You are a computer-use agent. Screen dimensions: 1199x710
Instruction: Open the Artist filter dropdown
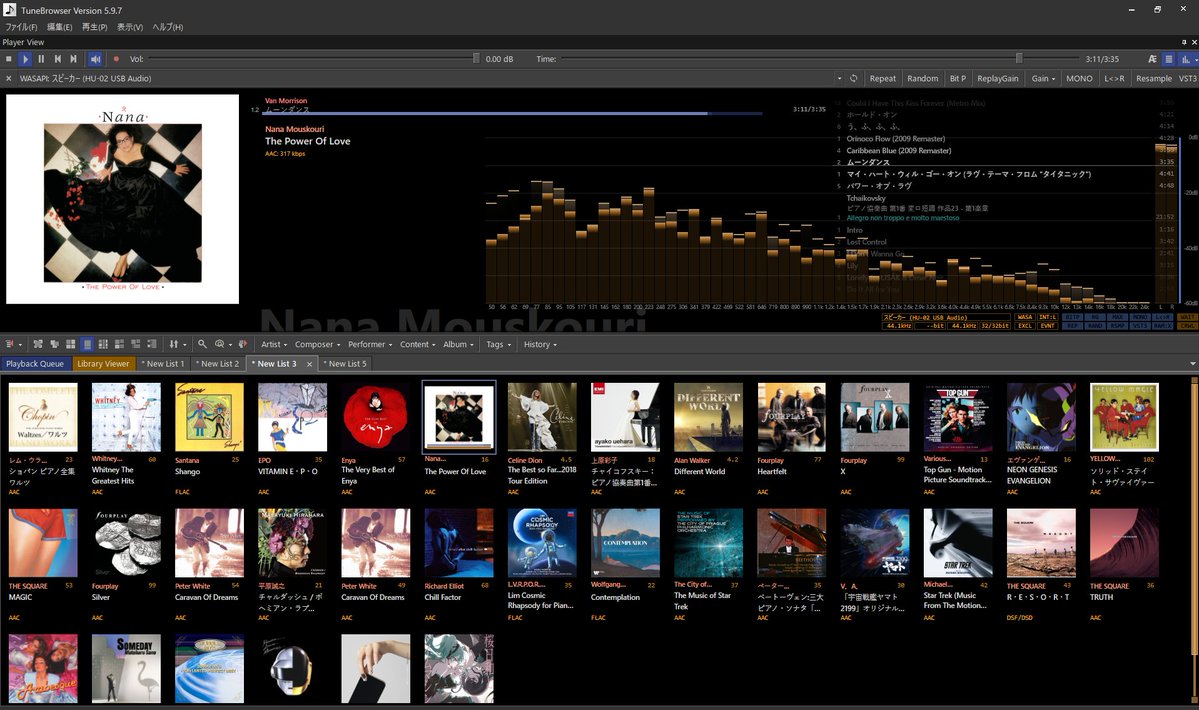(x=274, y=345)
